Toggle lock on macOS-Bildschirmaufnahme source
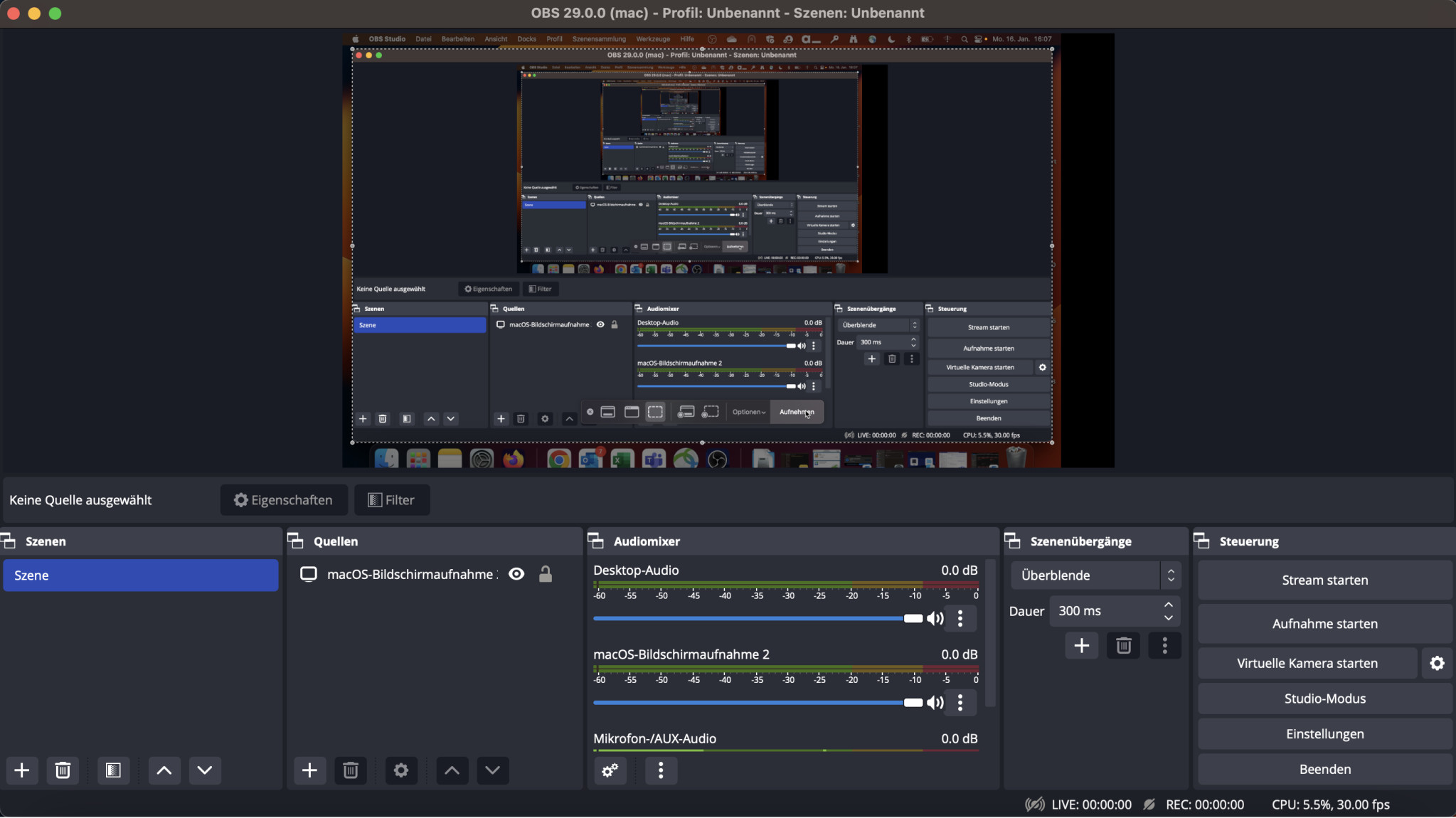1456x818 pixels. [546, 574]
